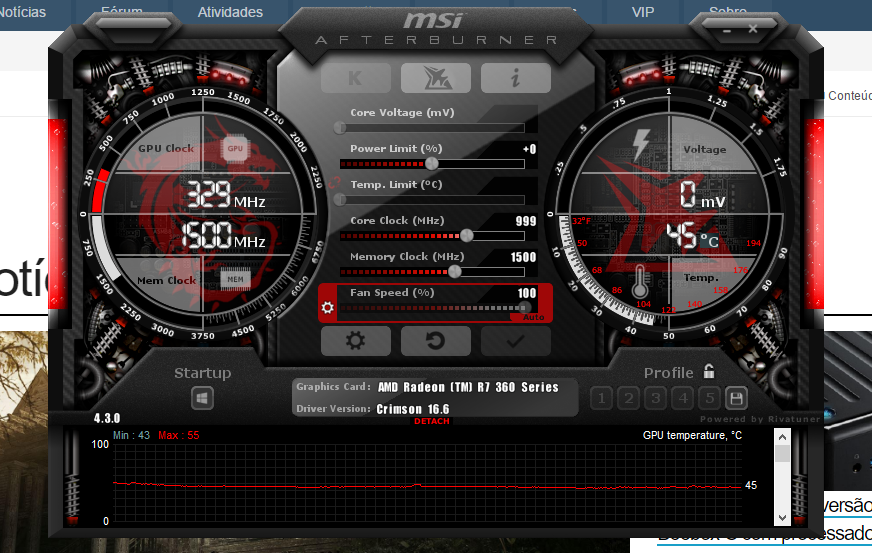This screenshot has width=875, height=553.
Task: Open Notícias tab in browser behind
Action: [x=22, y=12]
